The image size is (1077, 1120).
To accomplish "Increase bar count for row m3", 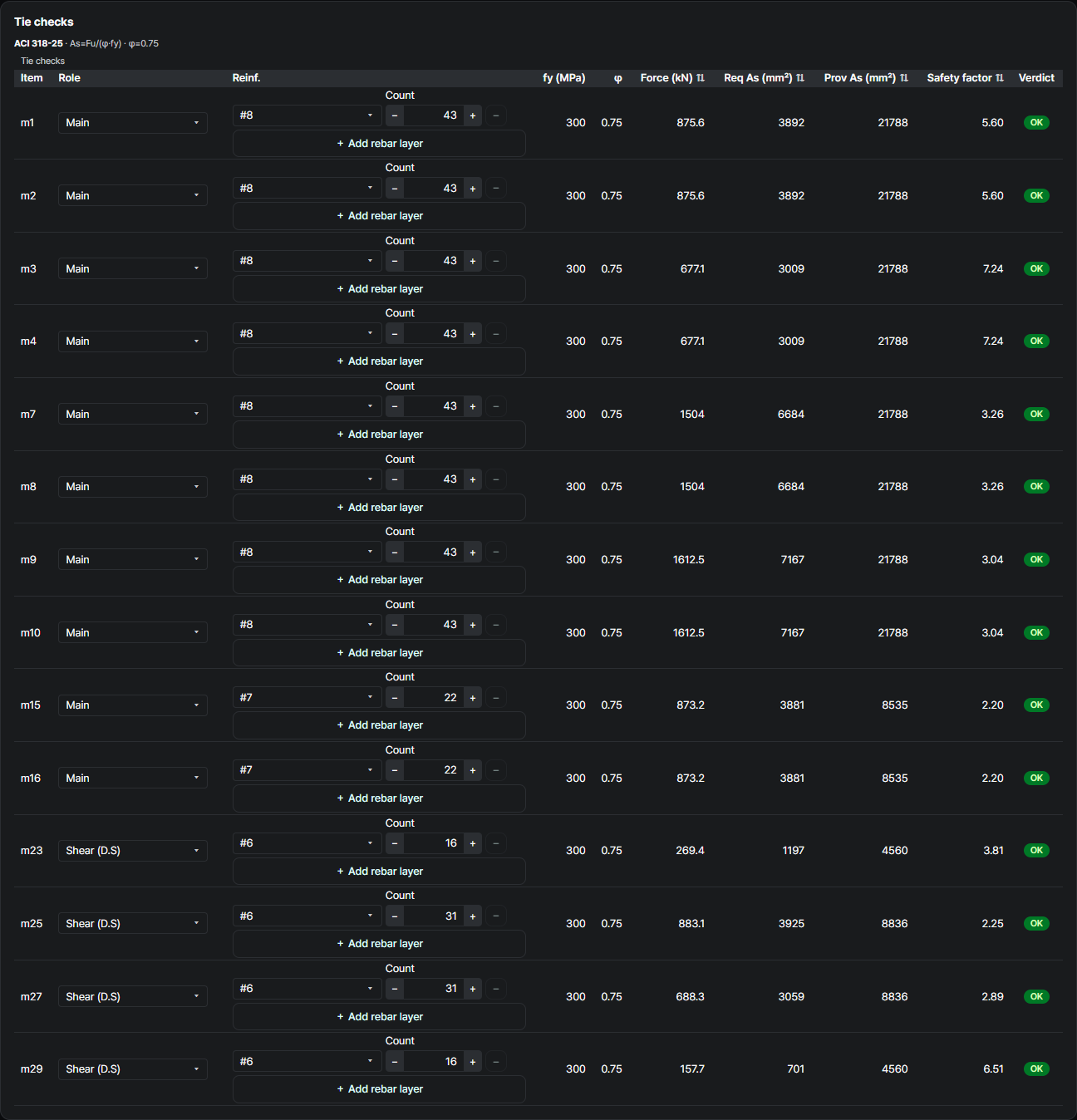I will point(473,261).
